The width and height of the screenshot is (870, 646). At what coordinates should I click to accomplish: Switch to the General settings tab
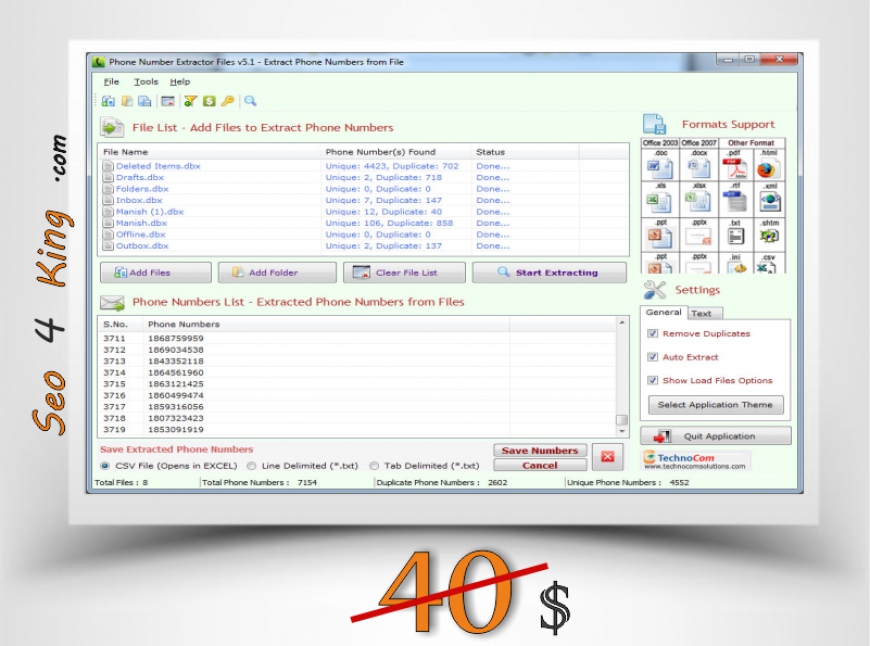664,312
